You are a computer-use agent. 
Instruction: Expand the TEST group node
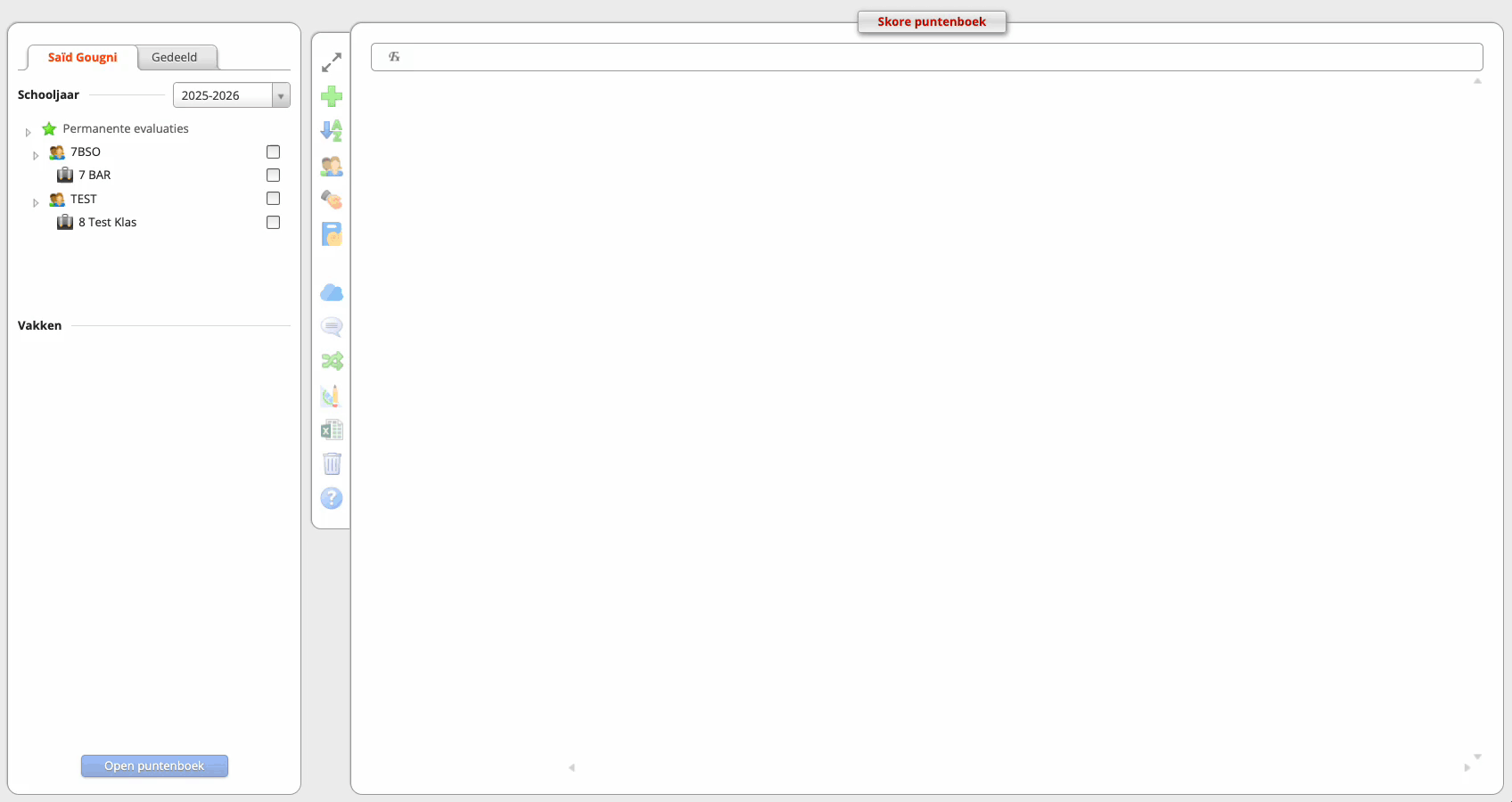pos(36,202)
